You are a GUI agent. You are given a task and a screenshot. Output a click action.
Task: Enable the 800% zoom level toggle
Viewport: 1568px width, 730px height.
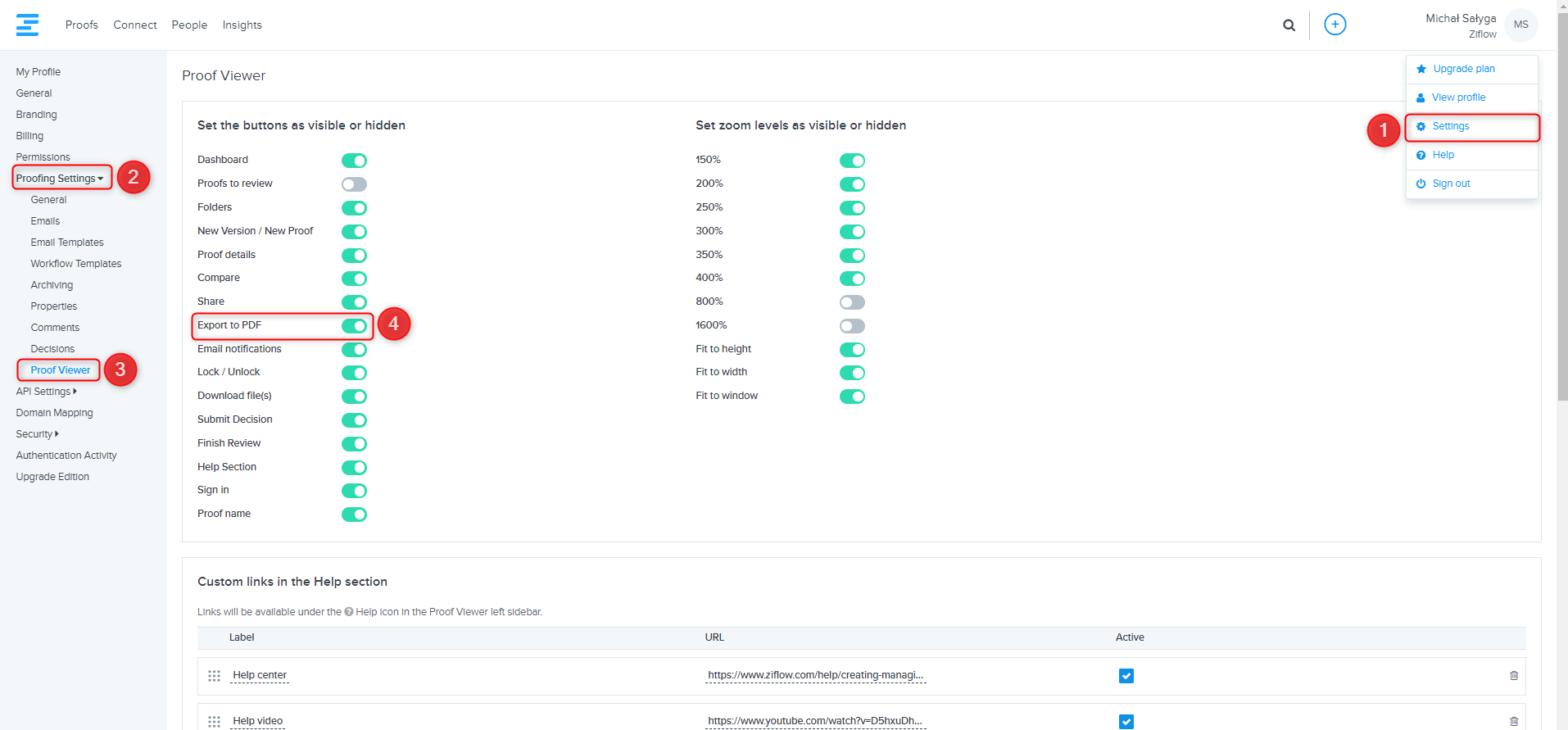(x=852, y=302)
